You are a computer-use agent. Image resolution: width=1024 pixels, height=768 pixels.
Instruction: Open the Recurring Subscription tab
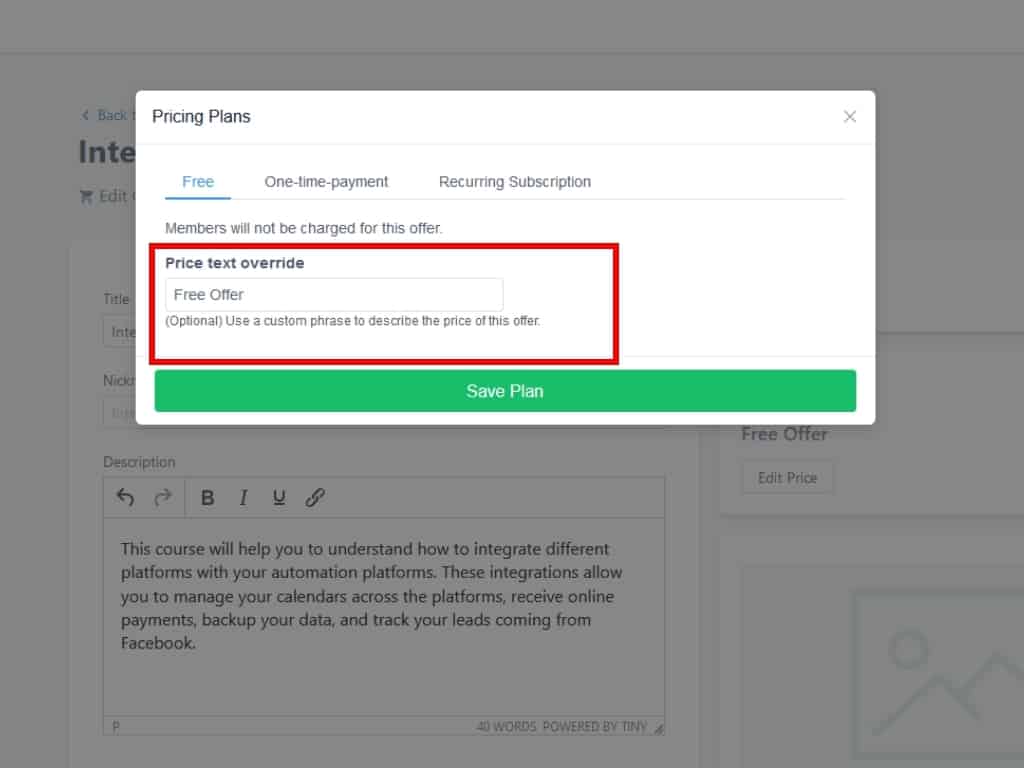point(514,182)
